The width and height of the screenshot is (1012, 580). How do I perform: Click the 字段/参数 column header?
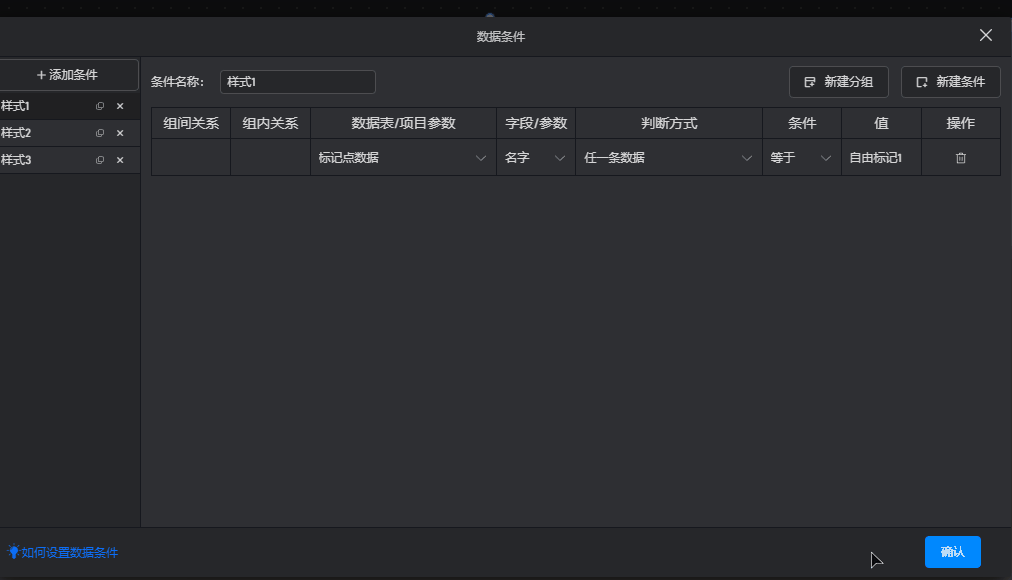(536, 123)
